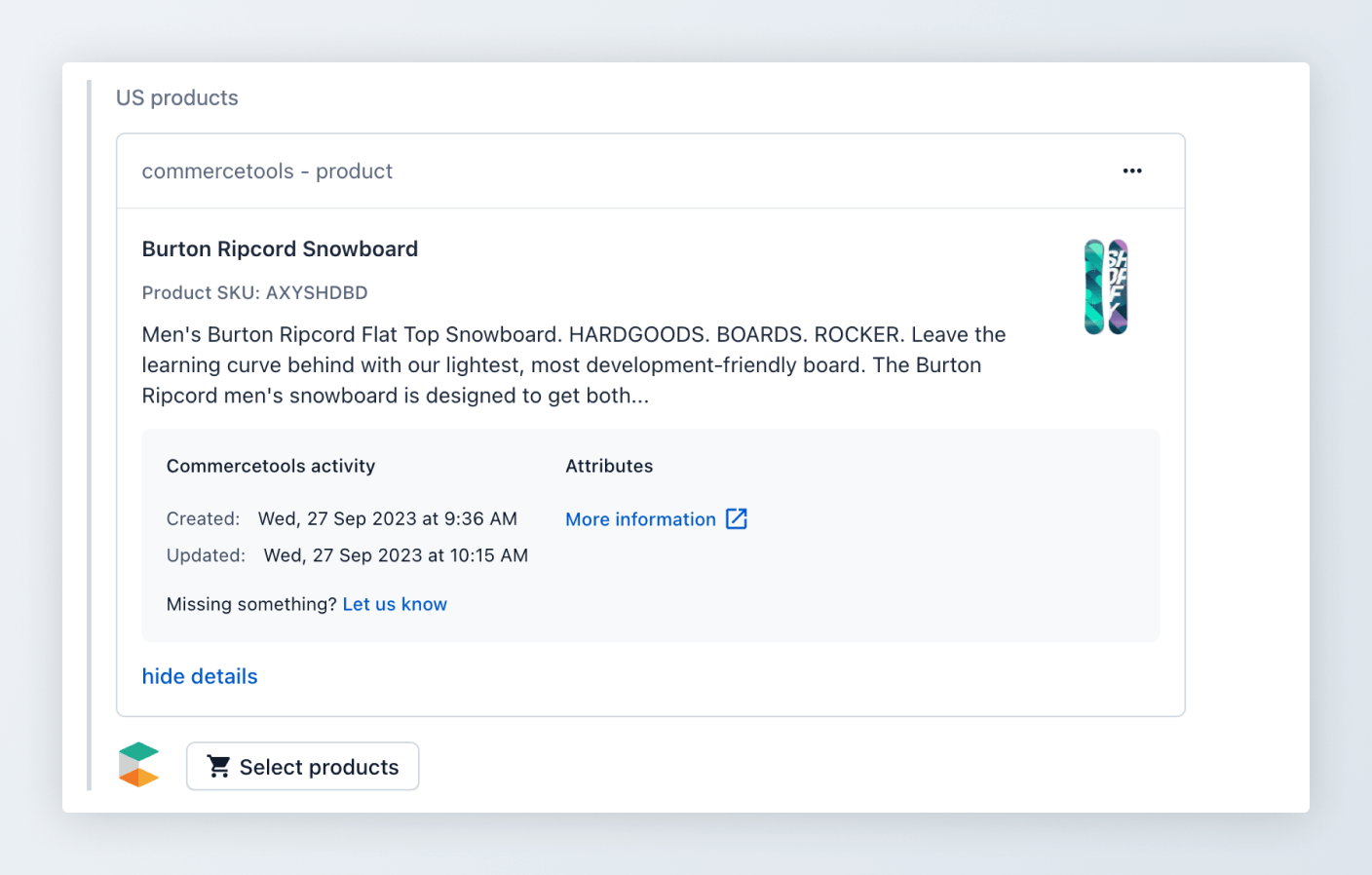Open the three-dot options menu
The width and height of the screenshot is (1372, 875).
[1131, 171]
